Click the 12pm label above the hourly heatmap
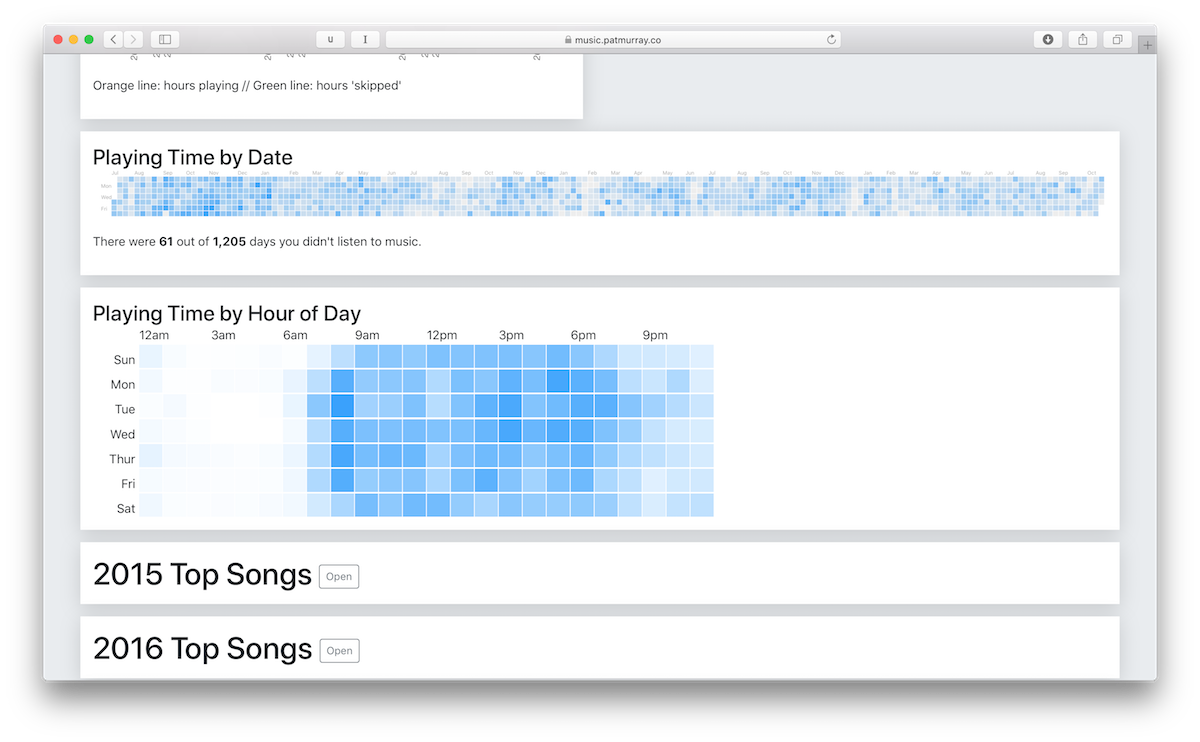This screenshot has width=1200, height=742. [442, 335]
